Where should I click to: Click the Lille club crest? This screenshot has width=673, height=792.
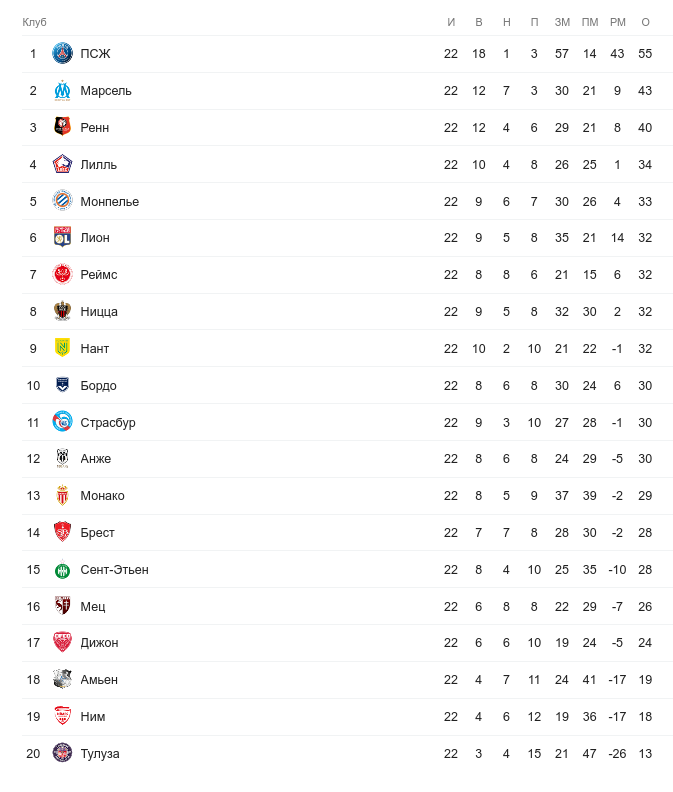click(x=62, y=164)
